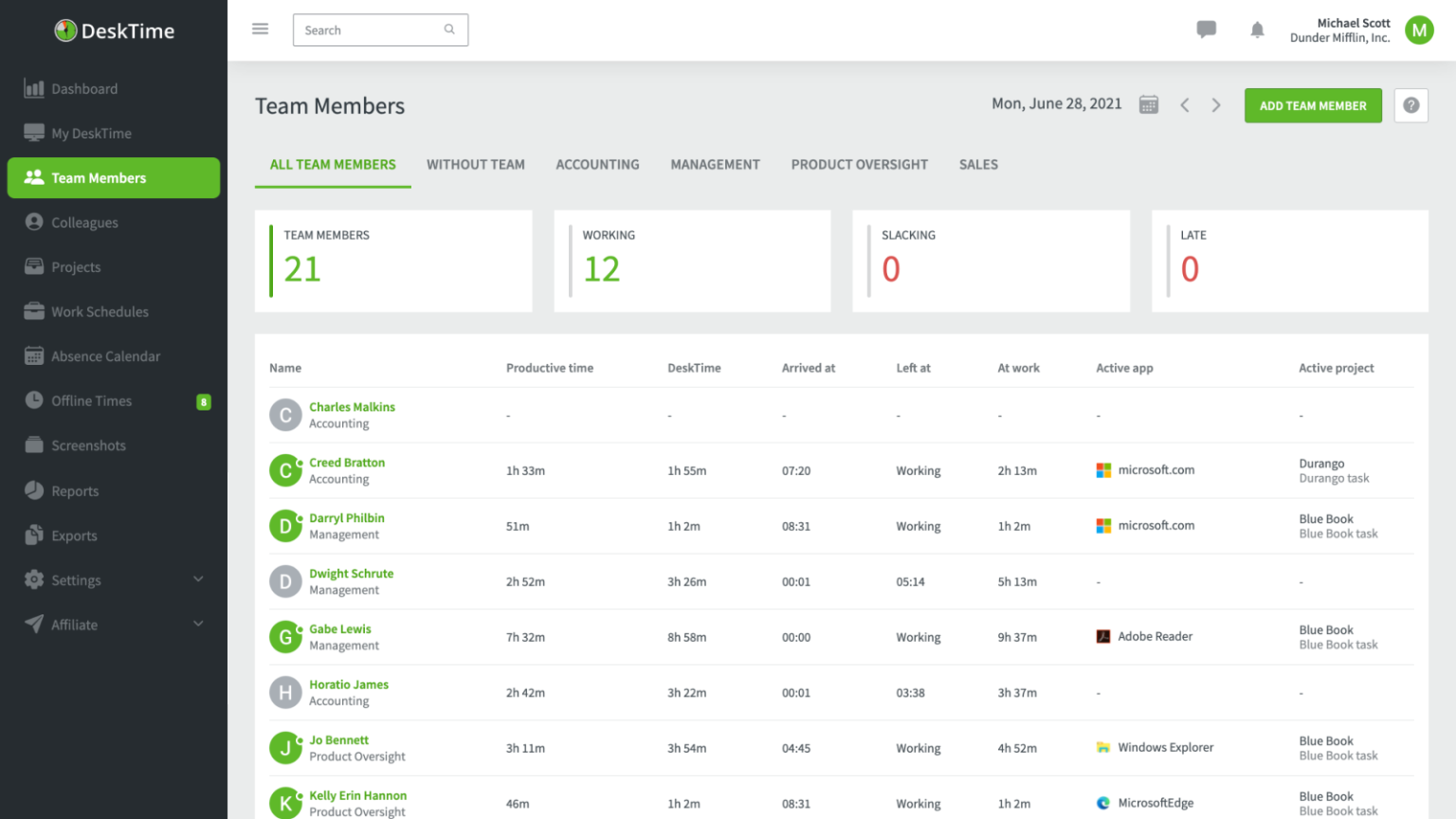Open Reports in the sidebar

point(75,490)
